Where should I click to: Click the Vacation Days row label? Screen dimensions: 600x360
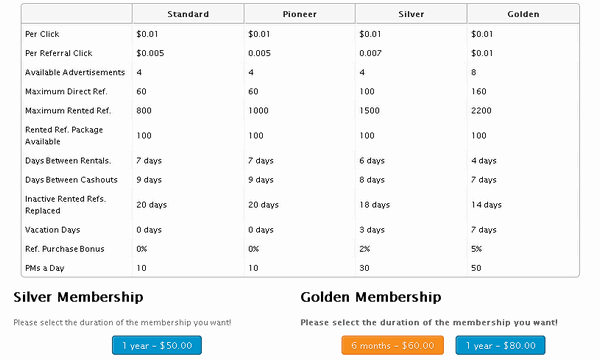[x=52, y=230]
